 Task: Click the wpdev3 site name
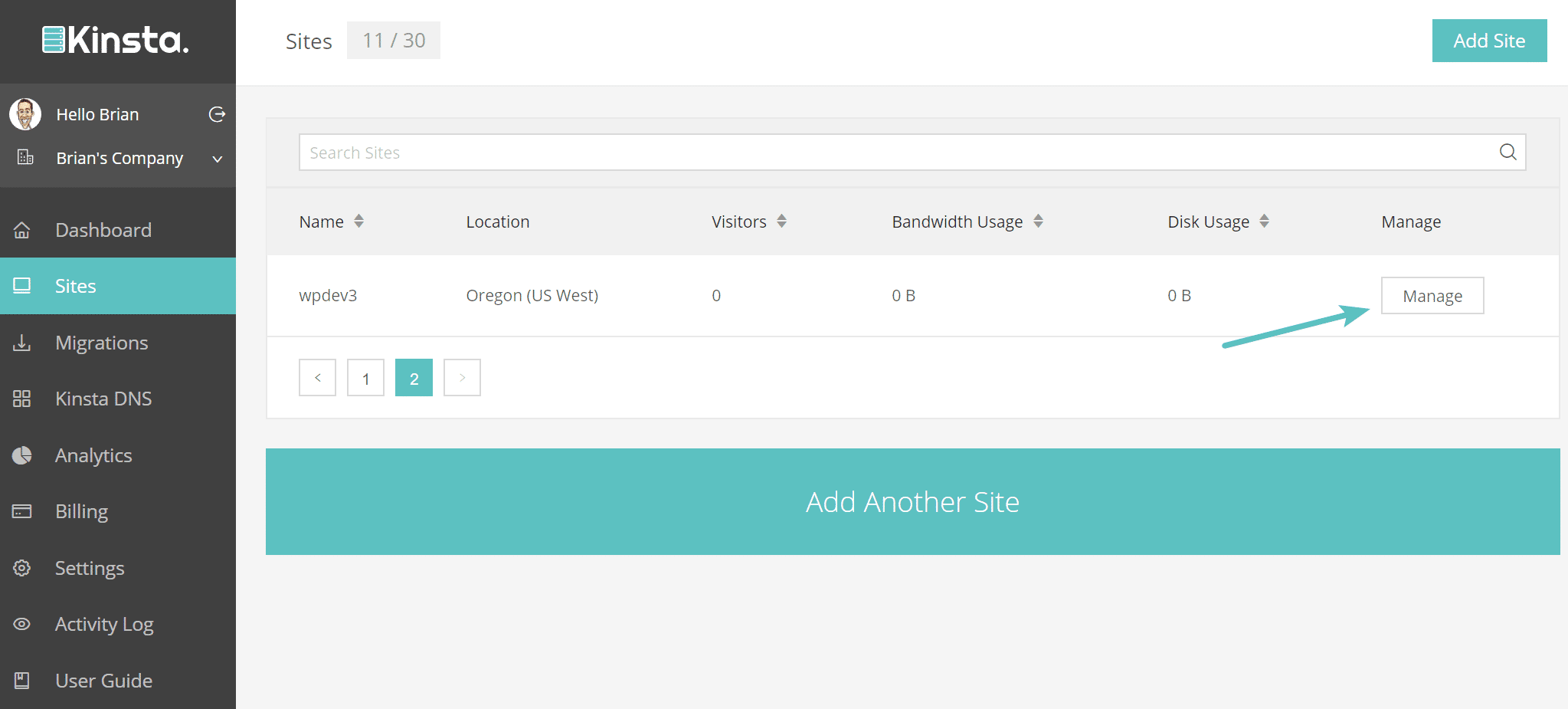click(x=328, y=296)
